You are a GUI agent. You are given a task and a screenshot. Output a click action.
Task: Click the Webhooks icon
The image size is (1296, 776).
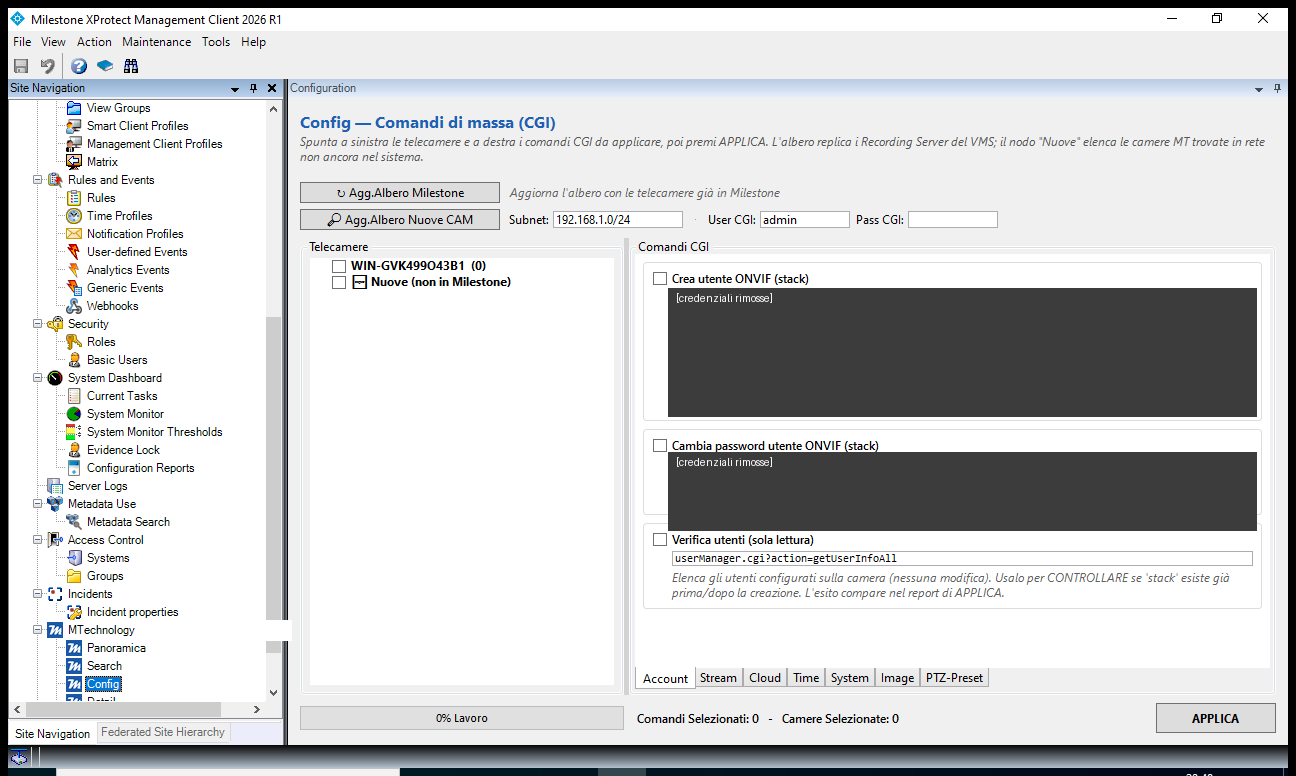pos(74,306)
